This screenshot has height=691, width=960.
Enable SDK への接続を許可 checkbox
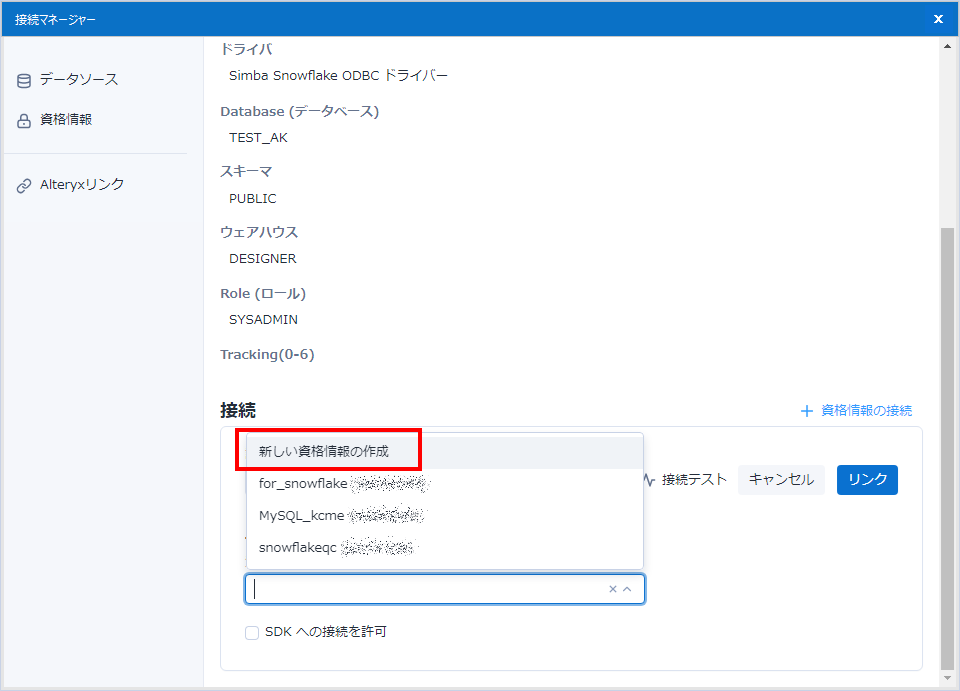tap(252, 632)
